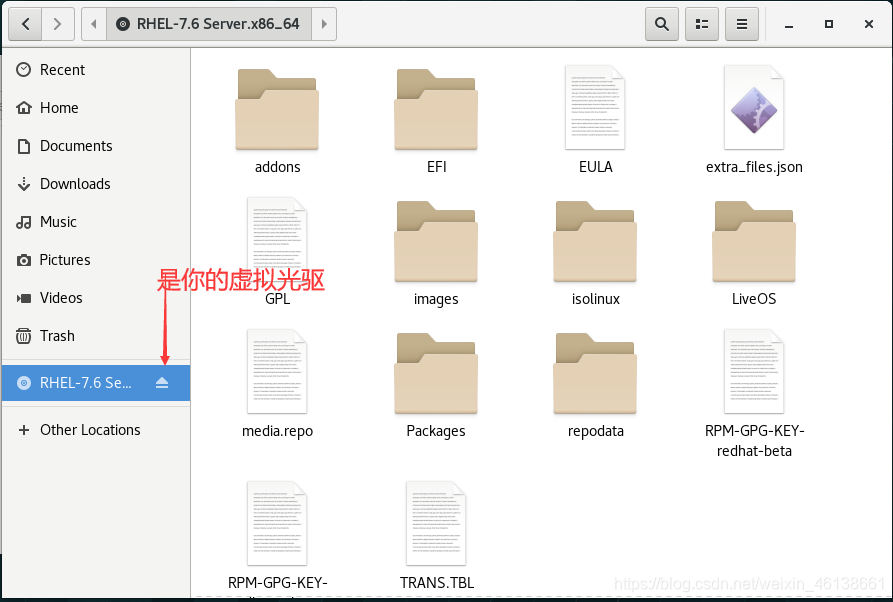Select the RPM-GPG-KEY-redhat-beta file icon
The image size is (893, 602).
pyautogui.click(x=753, y=372)
